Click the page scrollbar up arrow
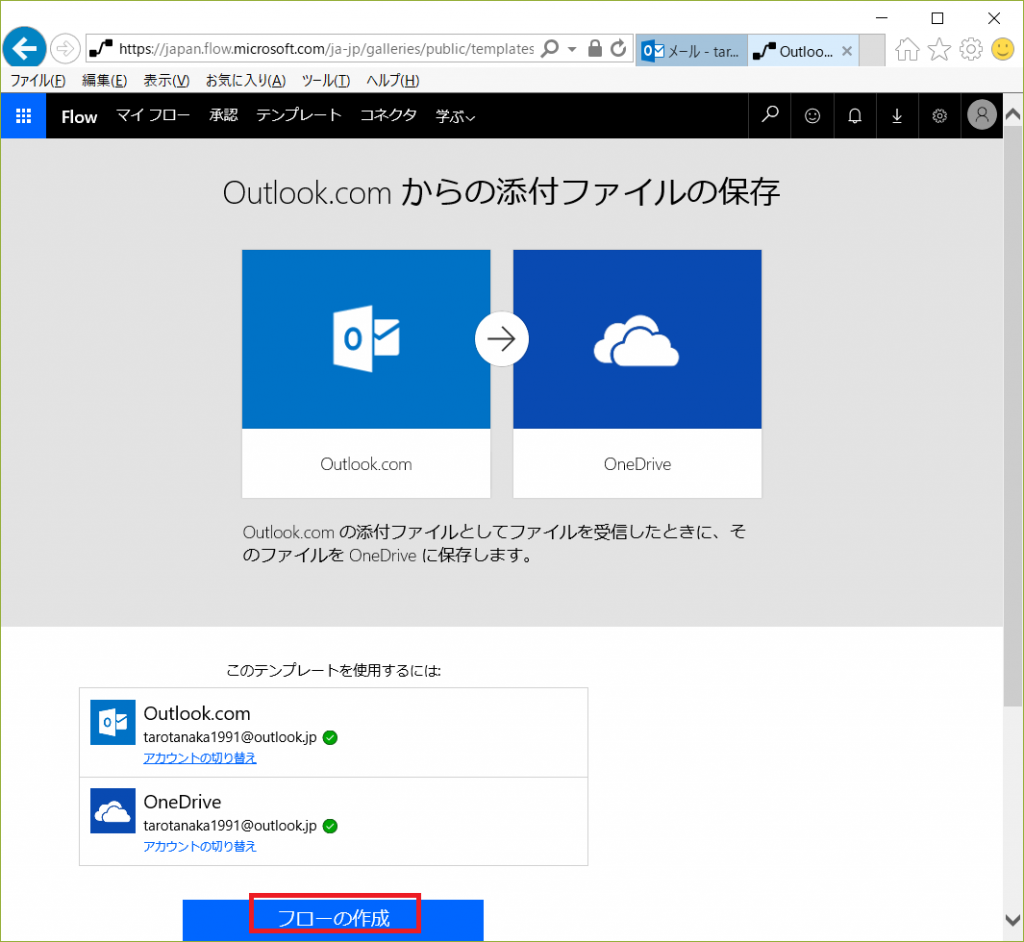The width and height of the screenshot is (1024, 942). [1013, 114]
